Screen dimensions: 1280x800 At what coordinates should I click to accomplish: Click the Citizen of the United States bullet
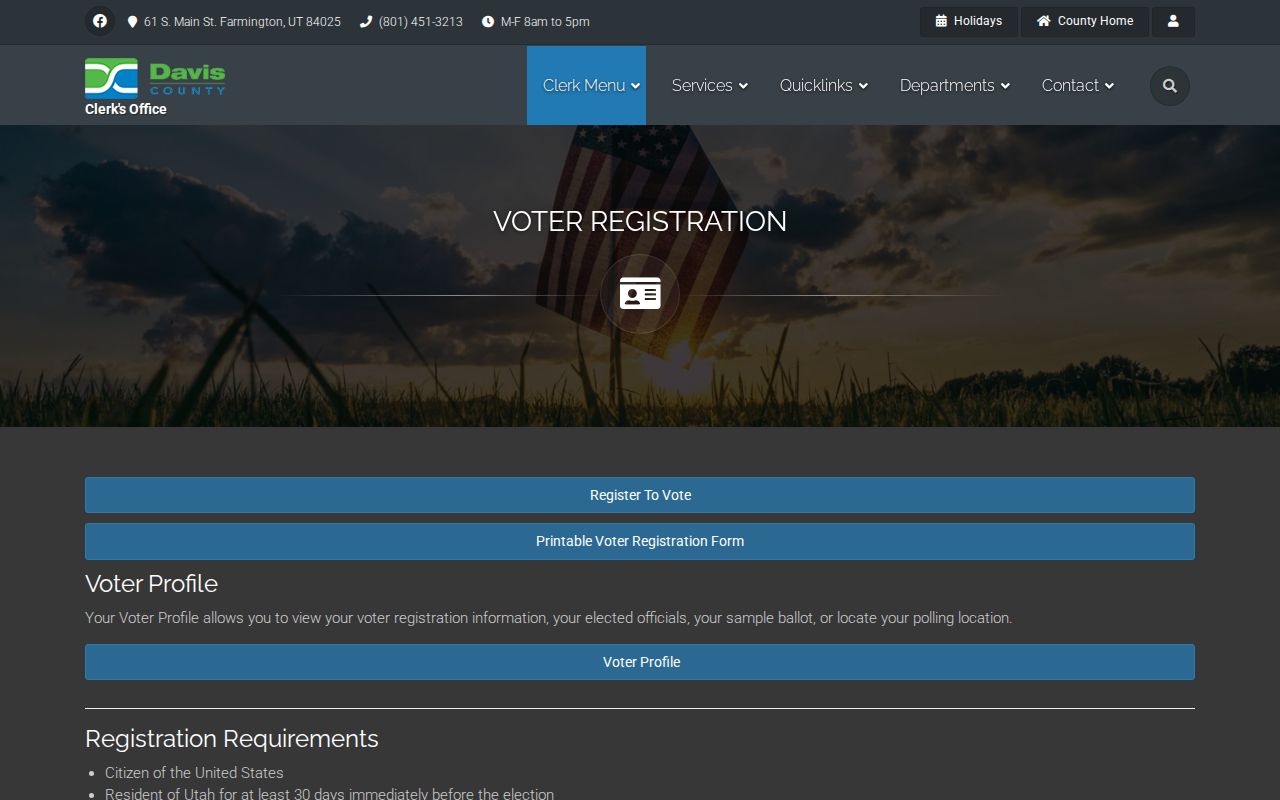click(x=194, y=773)
